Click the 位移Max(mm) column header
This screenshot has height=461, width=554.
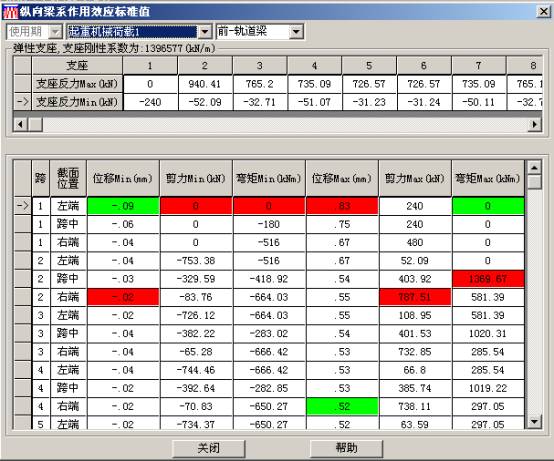coord(342,178)
